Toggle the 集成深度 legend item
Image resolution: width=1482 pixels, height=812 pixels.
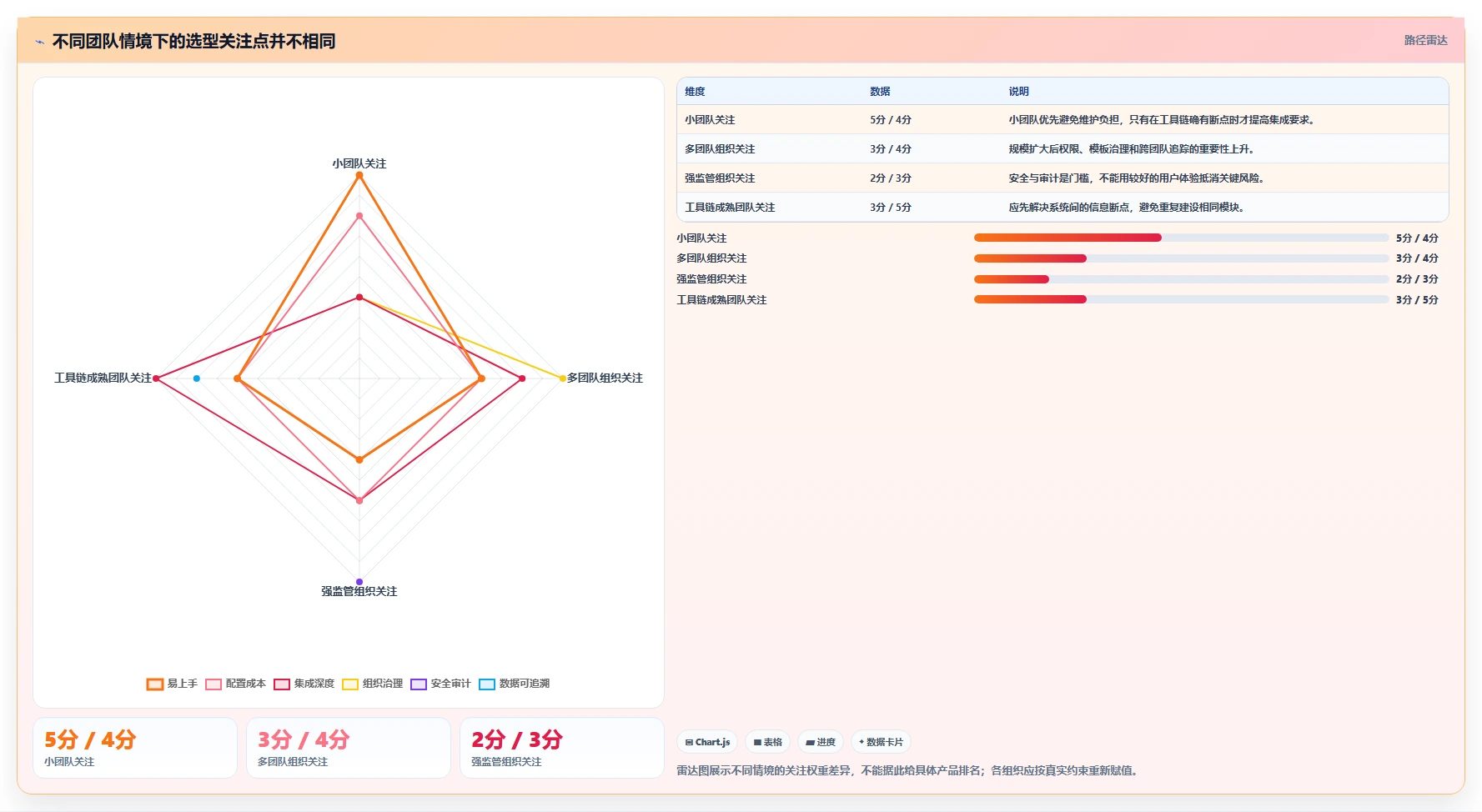pos(304,684)
